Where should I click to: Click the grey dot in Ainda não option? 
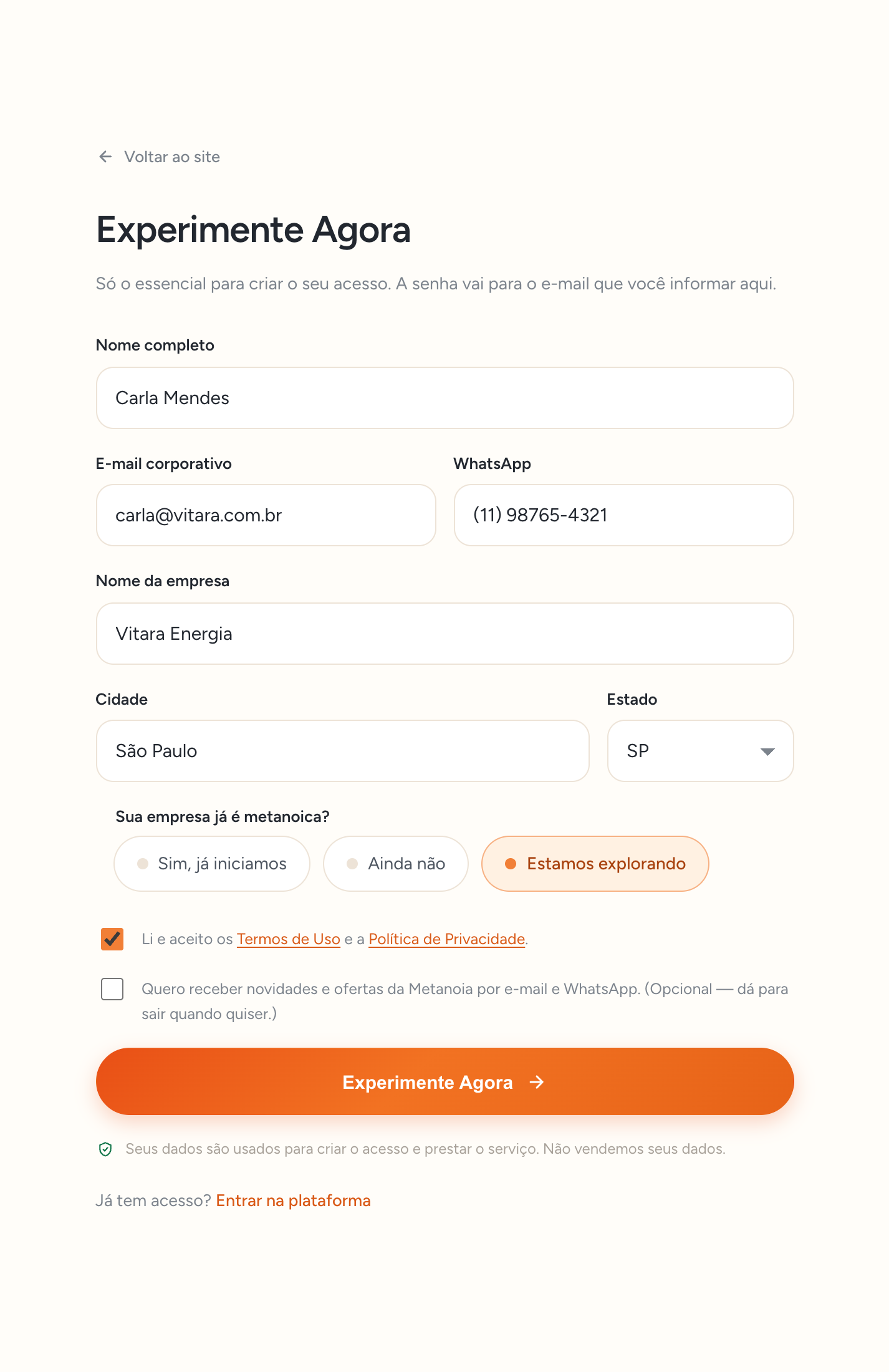352,864
